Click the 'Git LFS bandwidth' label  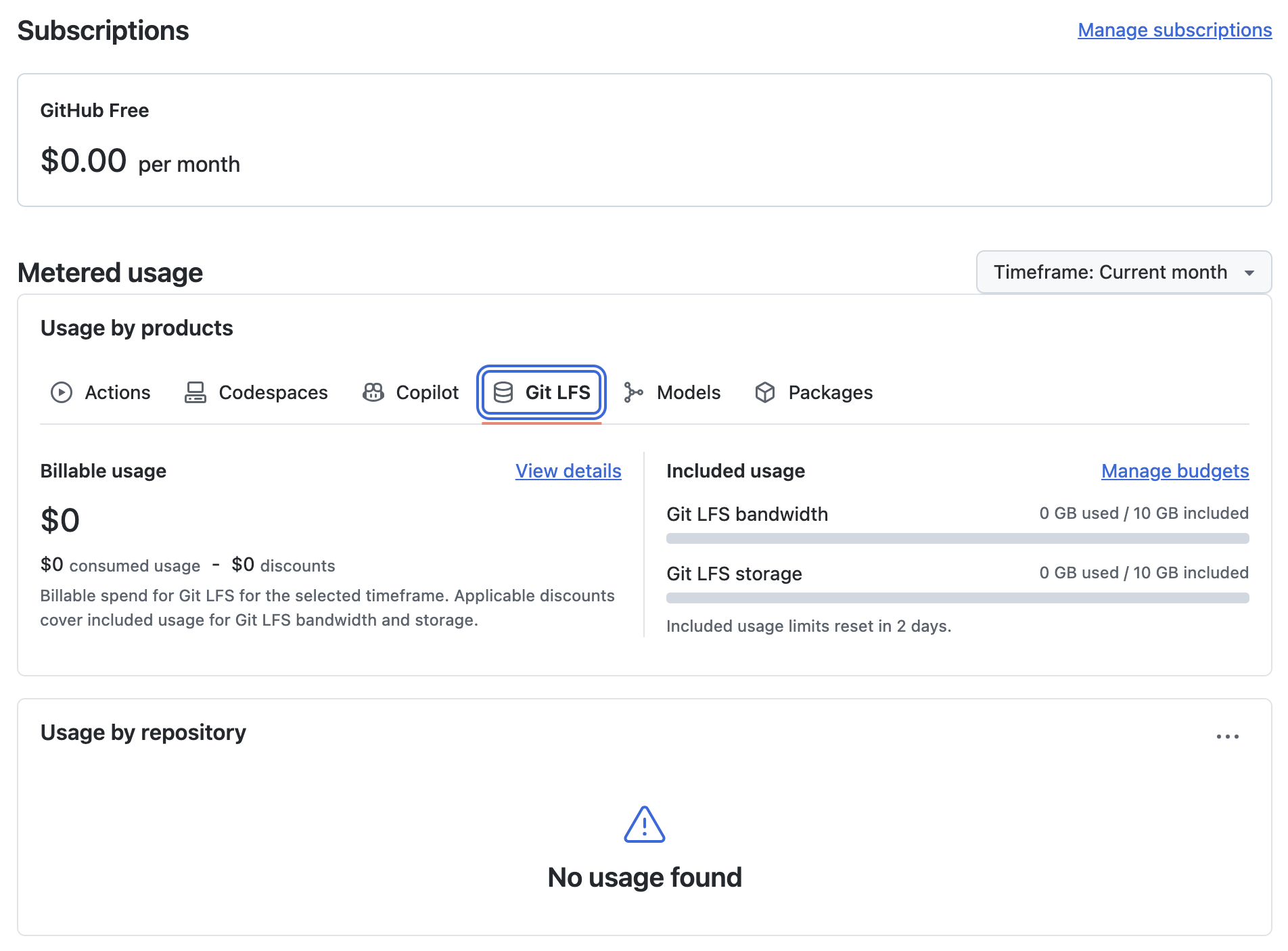(747, 514)
